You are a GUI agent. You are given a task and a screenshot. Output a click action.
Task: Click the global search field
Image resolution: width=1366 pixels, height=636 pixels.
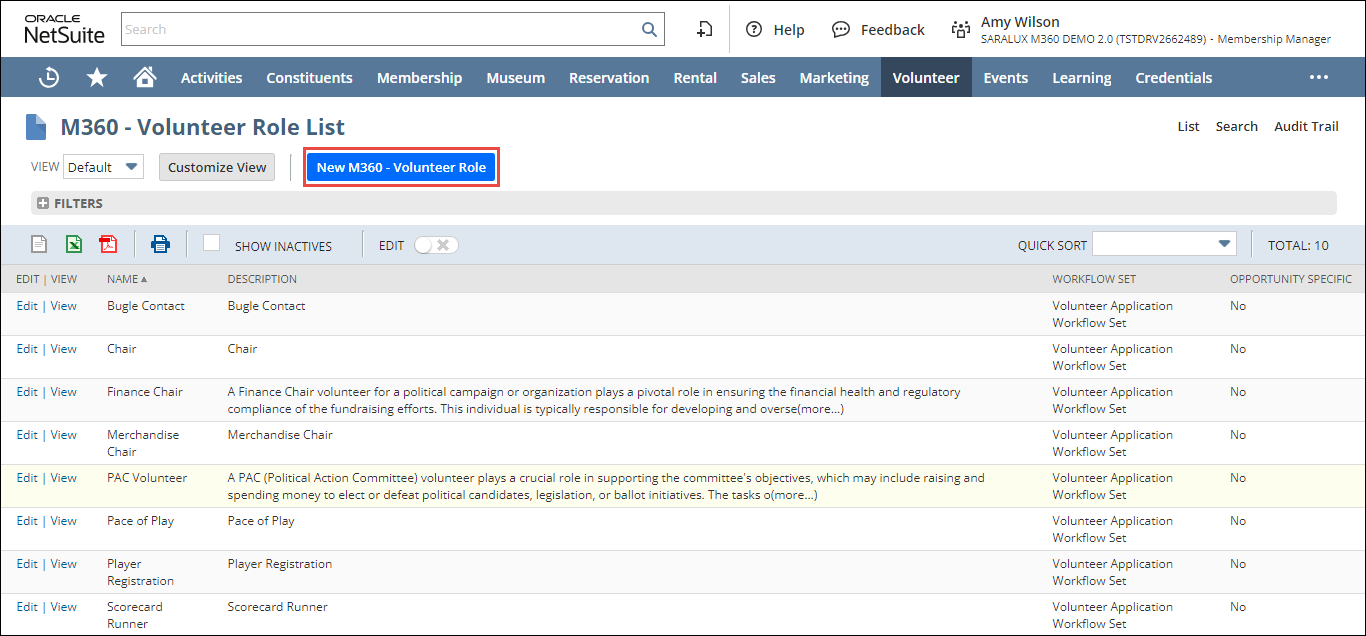(x=380, y=30)
